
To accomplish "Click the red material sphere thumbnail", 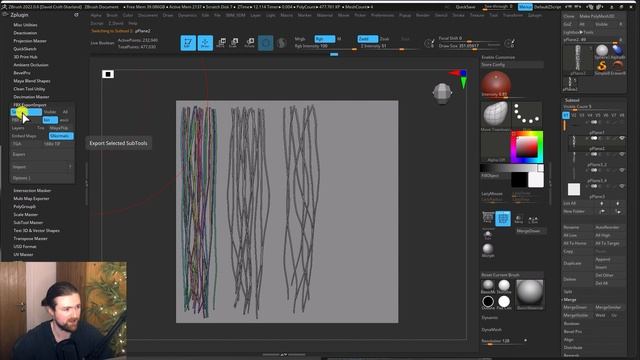I will (x=496, y=84).
